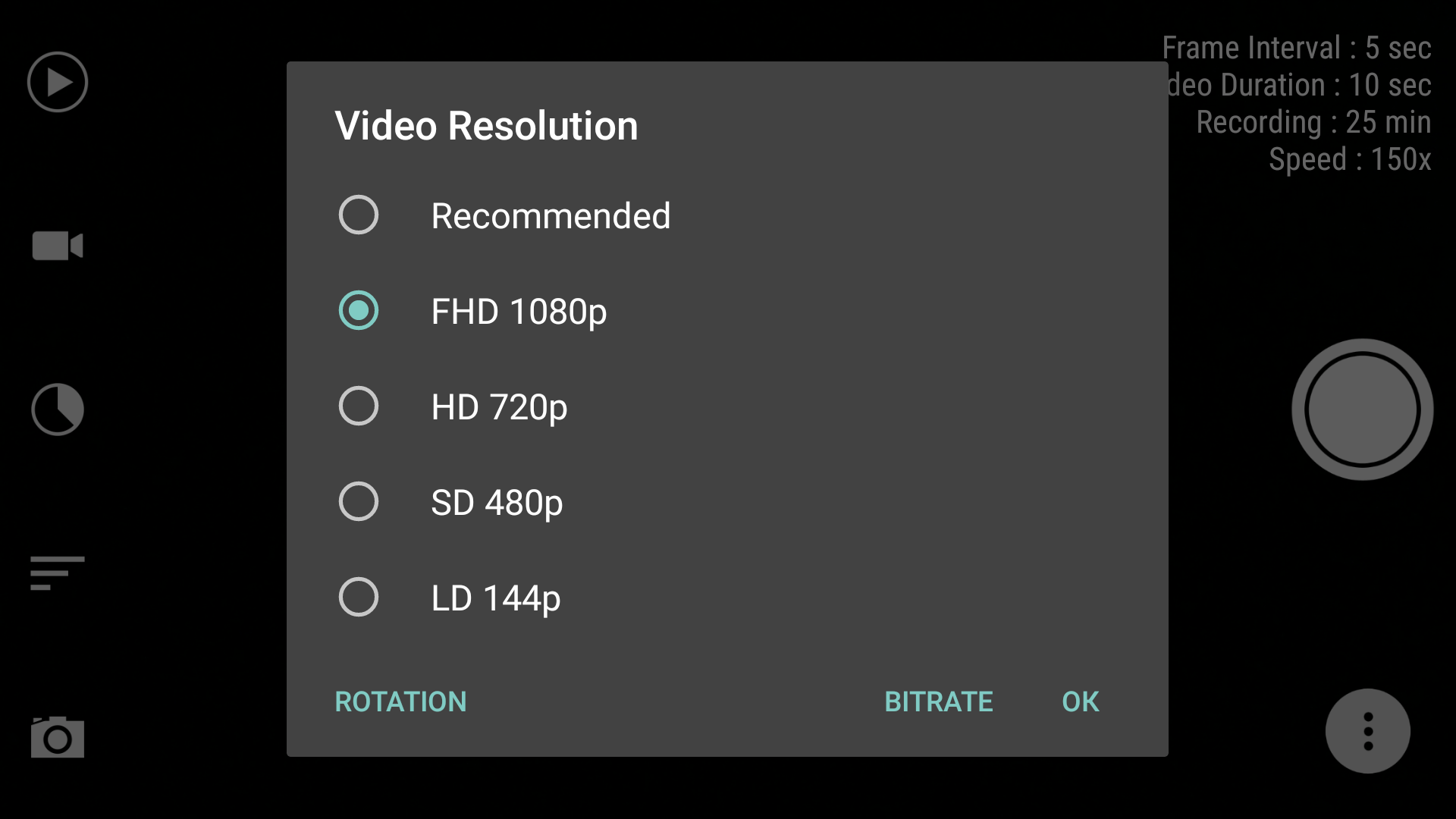Tap the photo camera icon

tap(58, 736)
